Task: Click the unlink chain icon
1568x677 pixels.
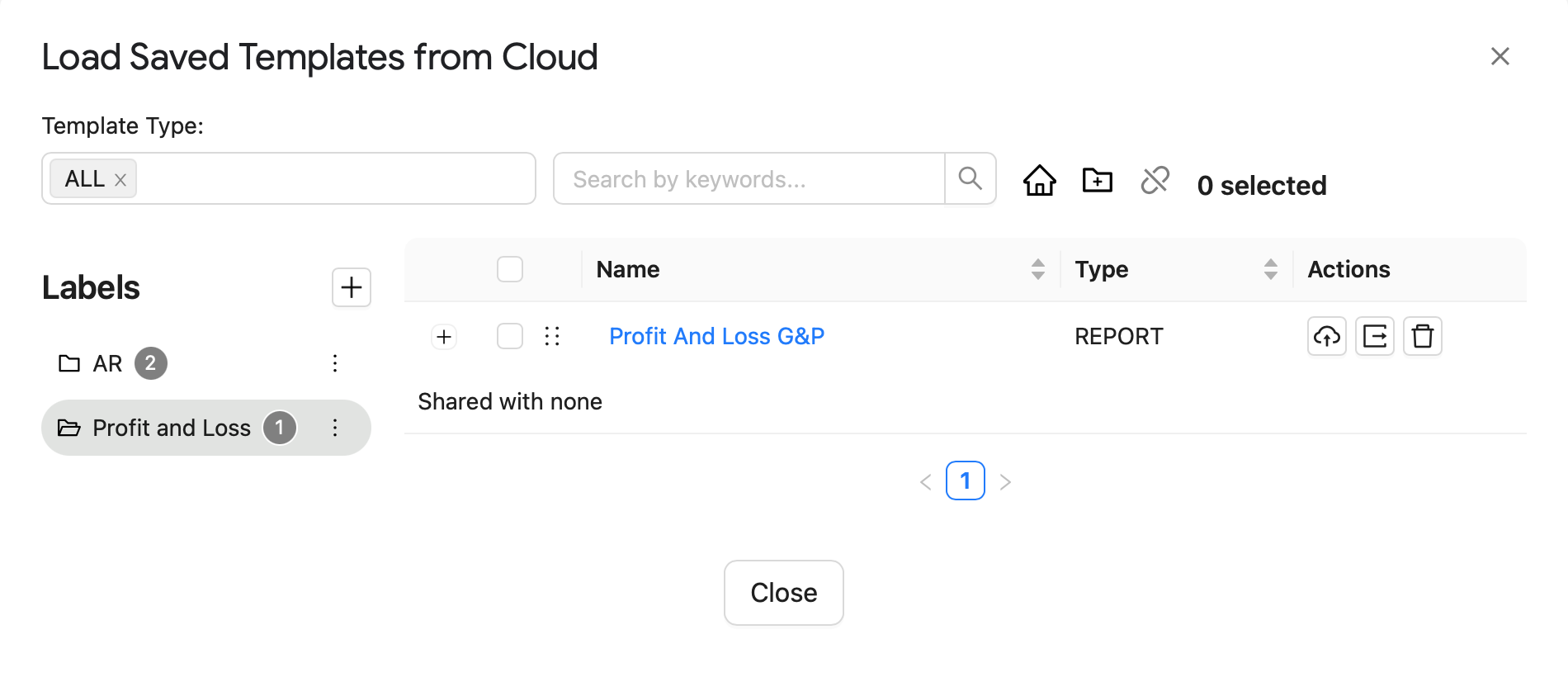Action: [x=1155, y=179]
